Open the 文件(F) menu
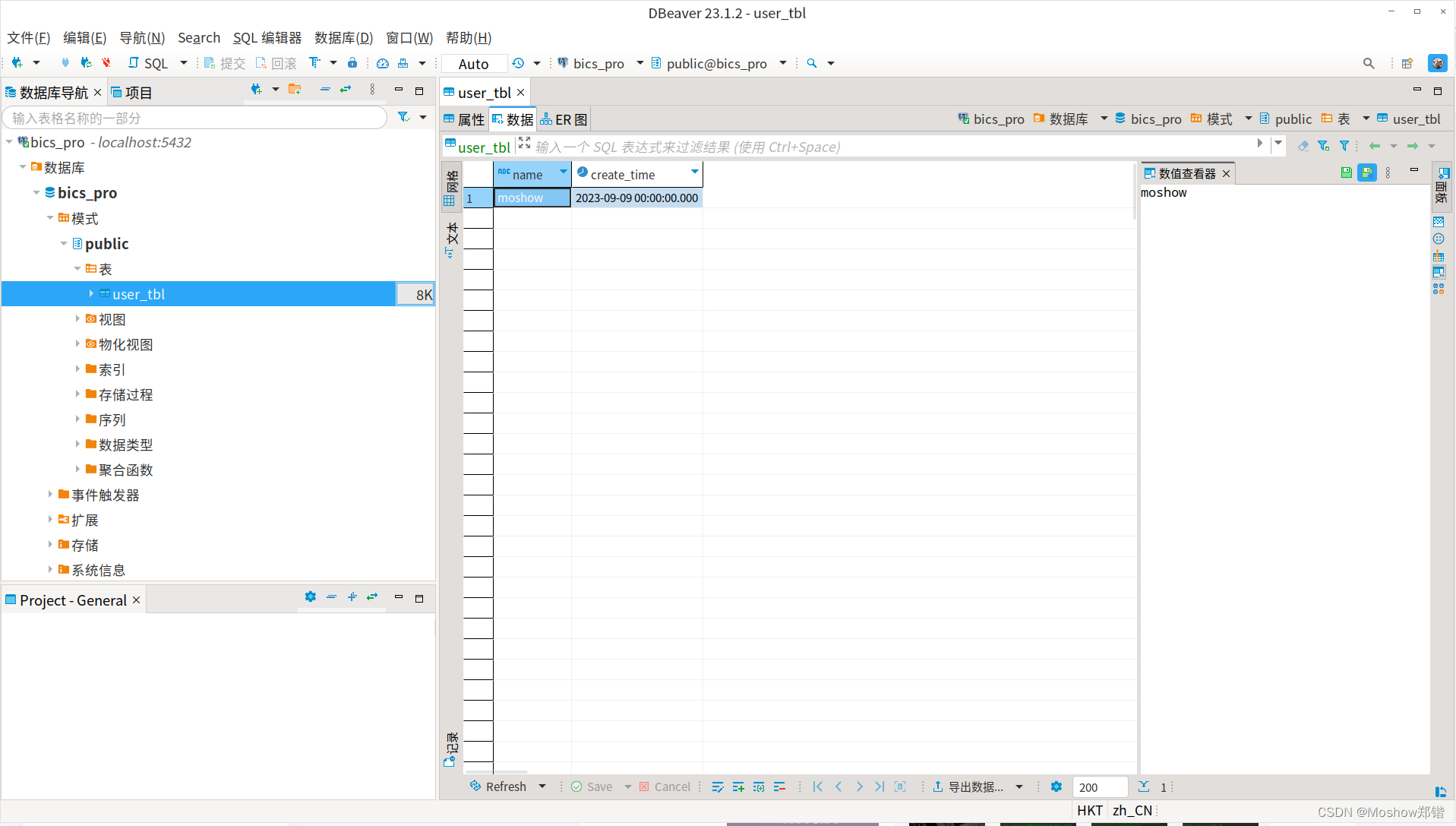 (x=29, y=38)
